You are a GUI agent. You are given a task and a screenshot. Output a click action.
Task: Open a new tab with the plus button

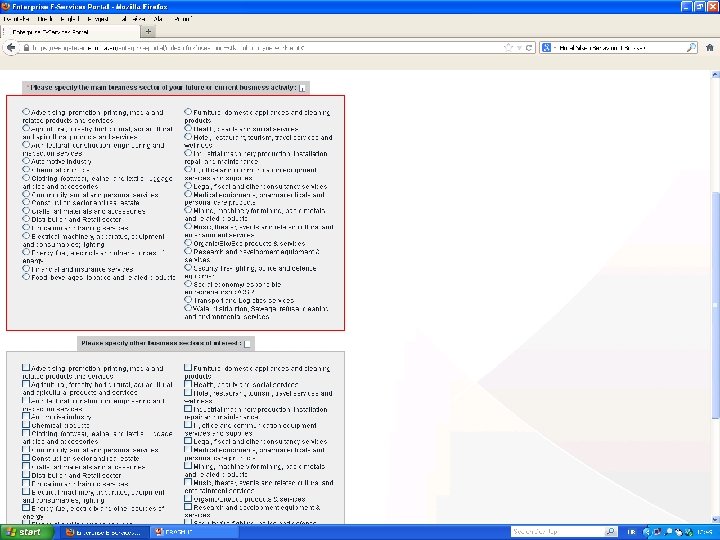[x=148, y=32]
